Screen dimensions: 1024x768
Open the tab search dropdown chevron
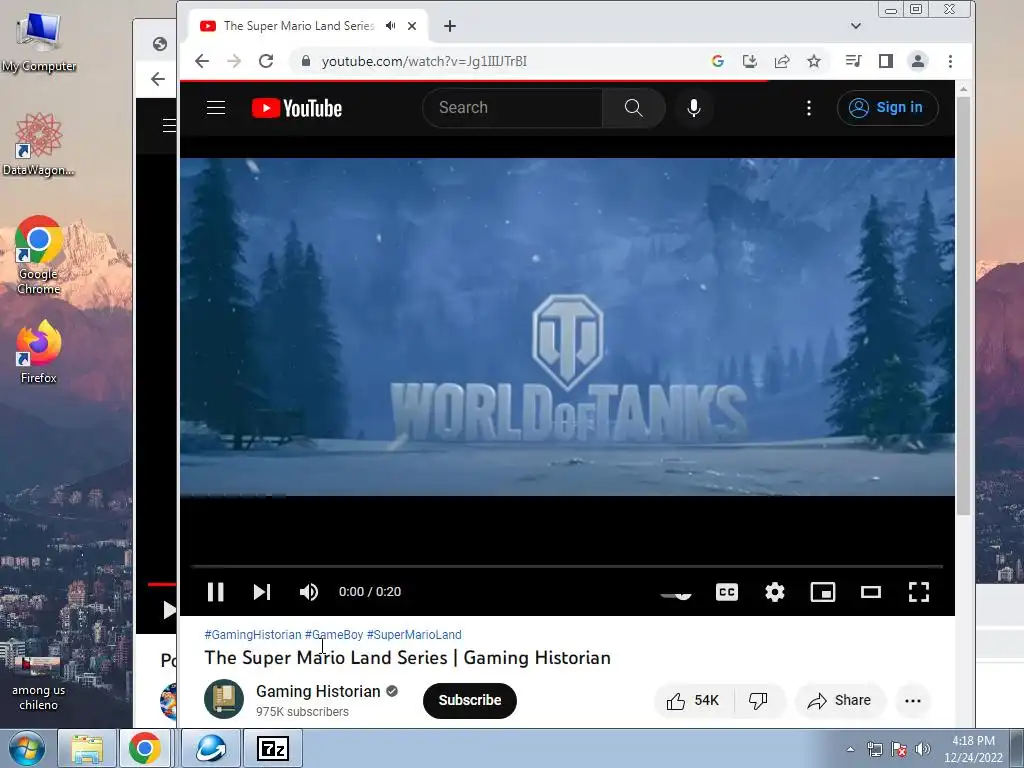[x=856, y=26]
